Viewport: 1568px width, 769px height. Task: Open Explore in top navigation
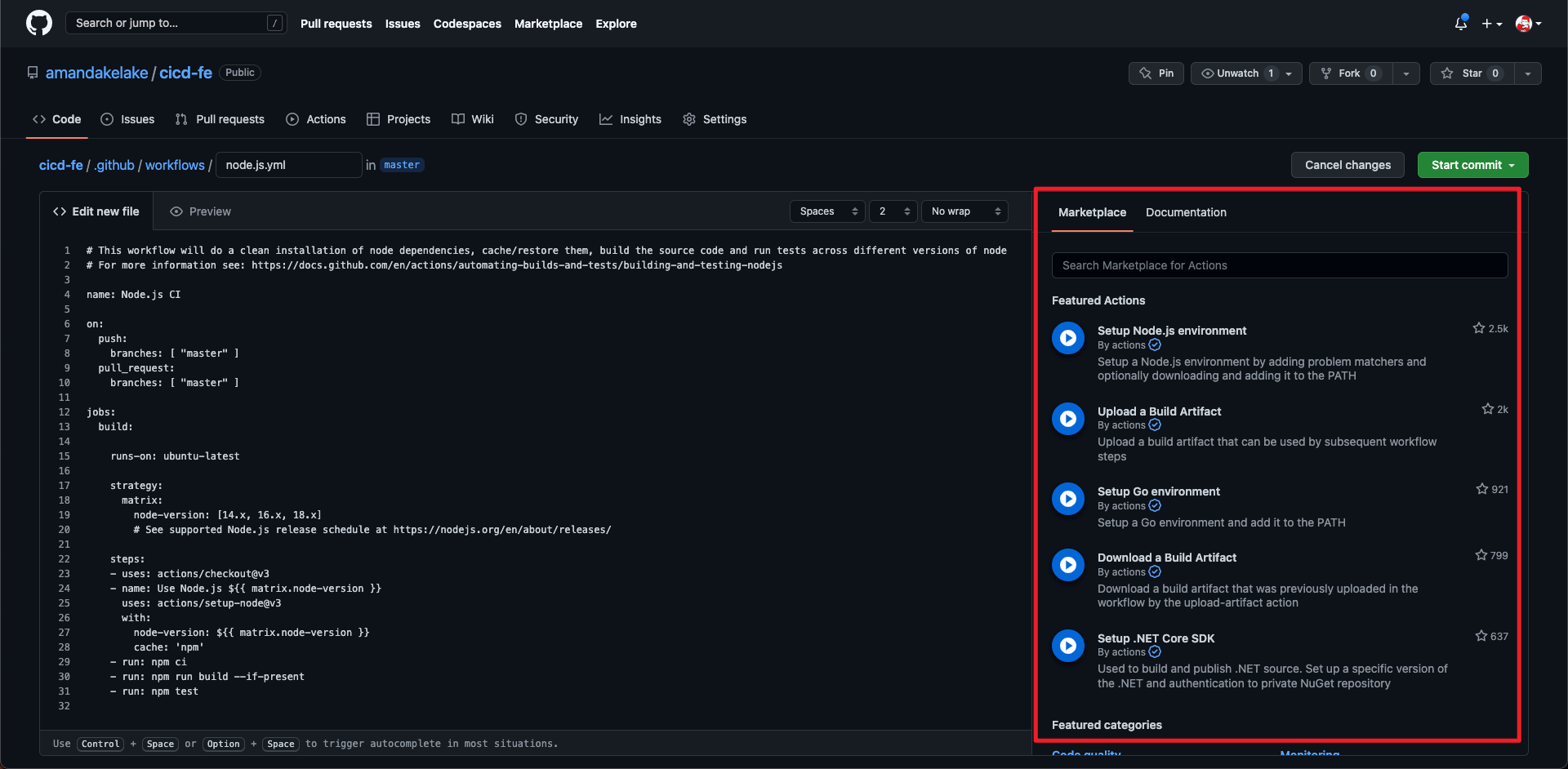point(616,24)
